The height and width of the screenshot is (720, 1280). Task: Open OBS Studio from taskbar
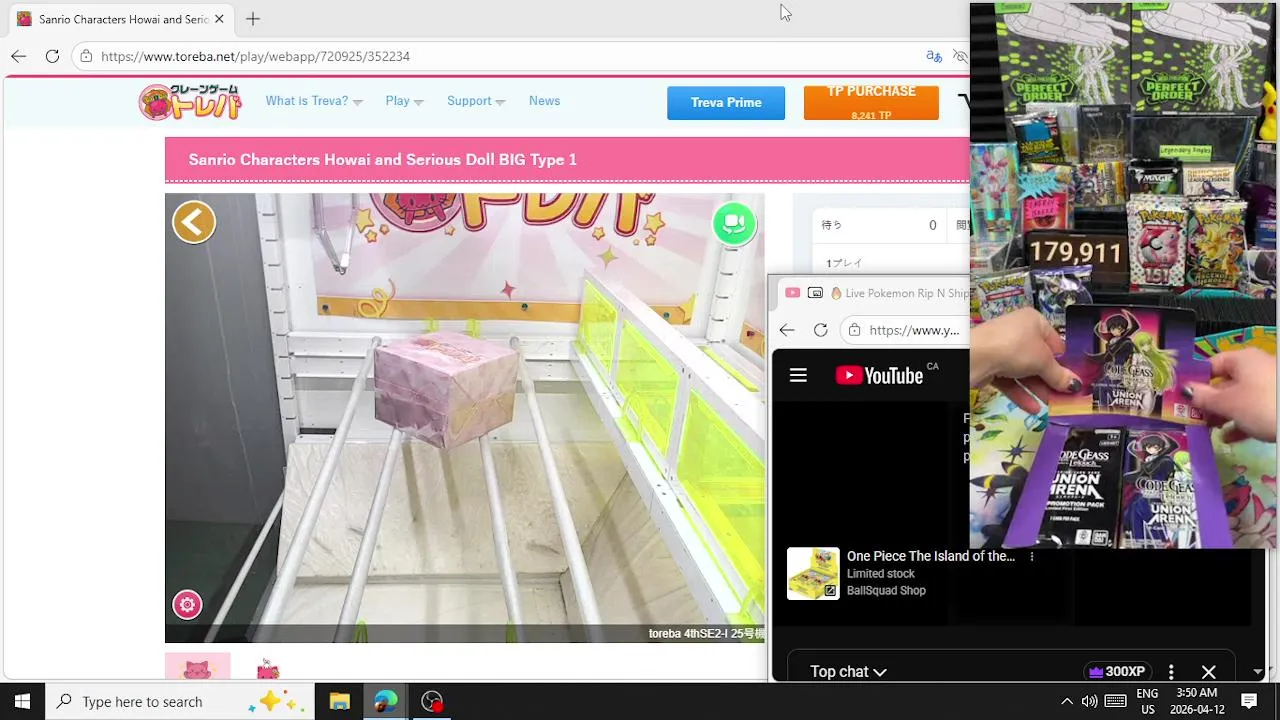432,701
